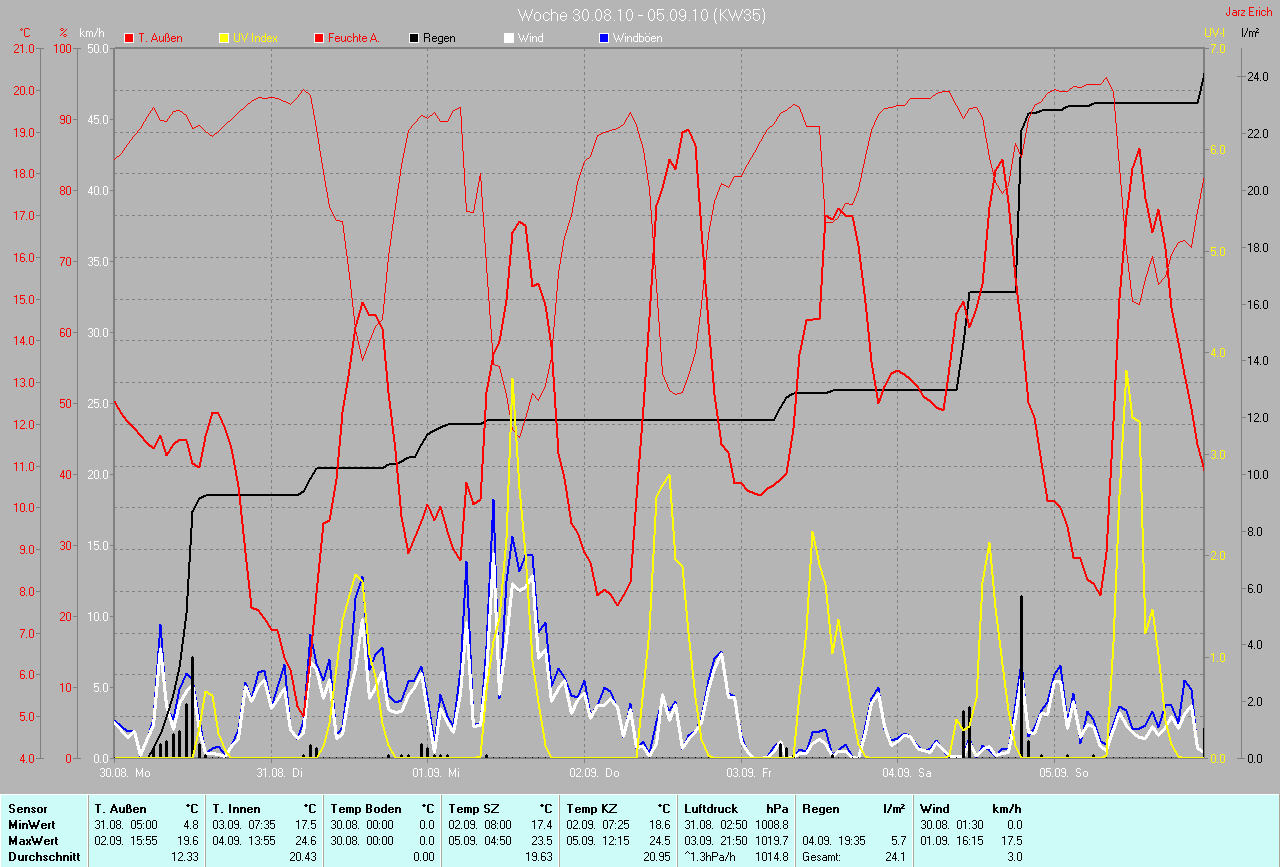Select the yellow UV Index legend swatch
Image resolution: width=1280 pixels, height=867 pixels.
pyautogui.click(x=224, y=38)
